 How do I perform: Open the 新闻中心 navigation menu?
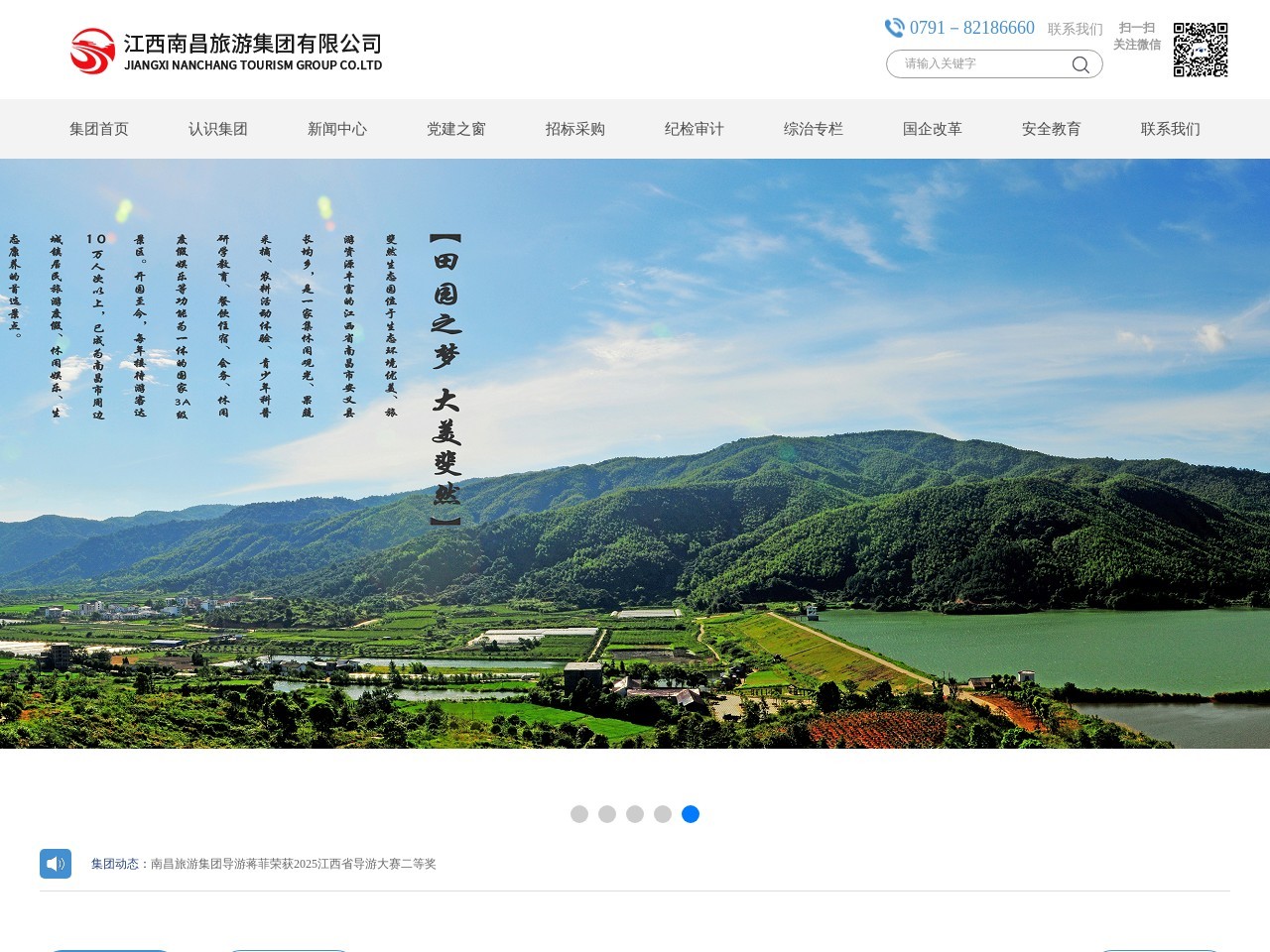(337, 129)
